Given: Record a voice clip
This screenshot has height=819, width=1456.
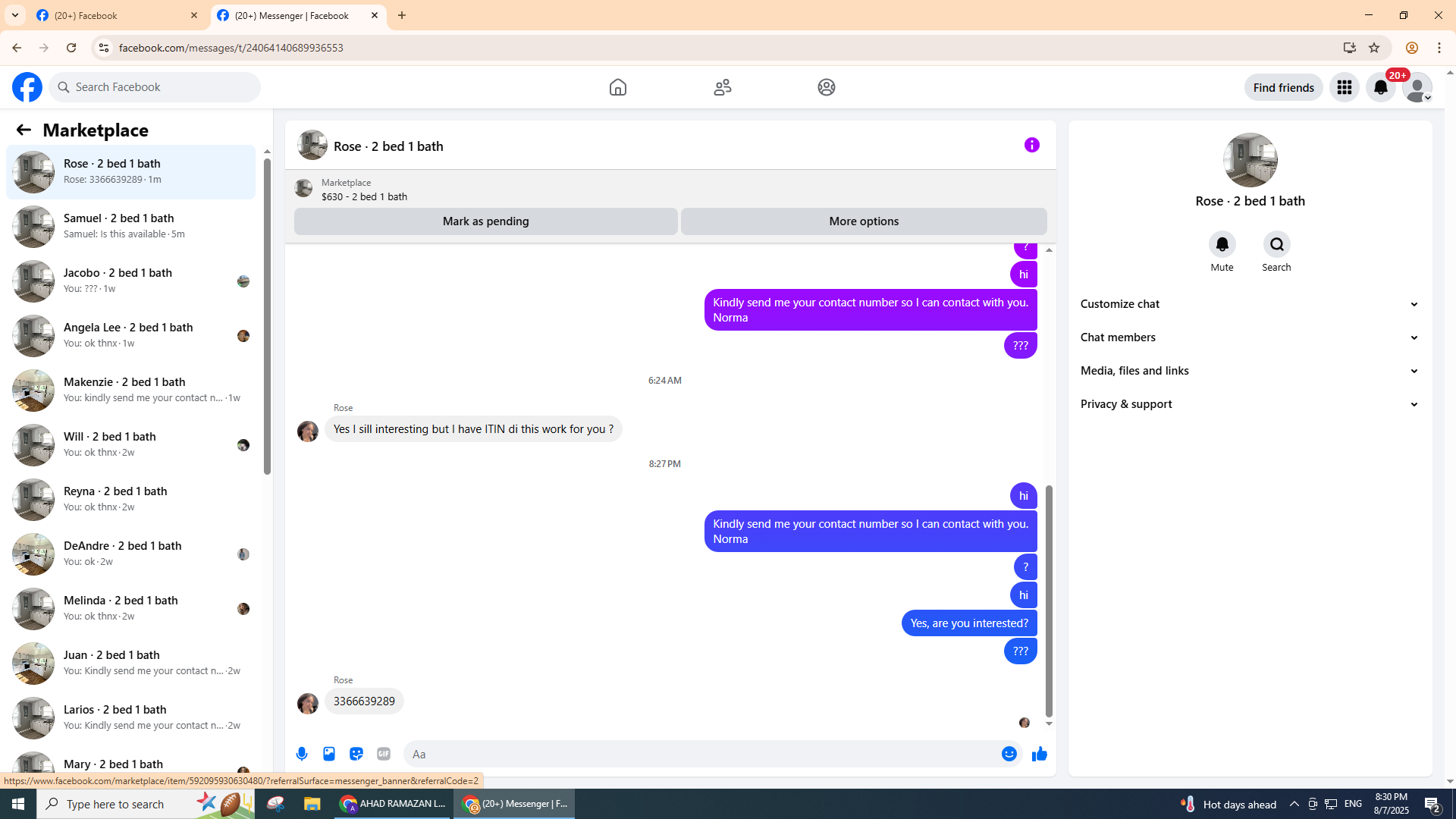Looking at the screenshot, I should click(302, 754).
